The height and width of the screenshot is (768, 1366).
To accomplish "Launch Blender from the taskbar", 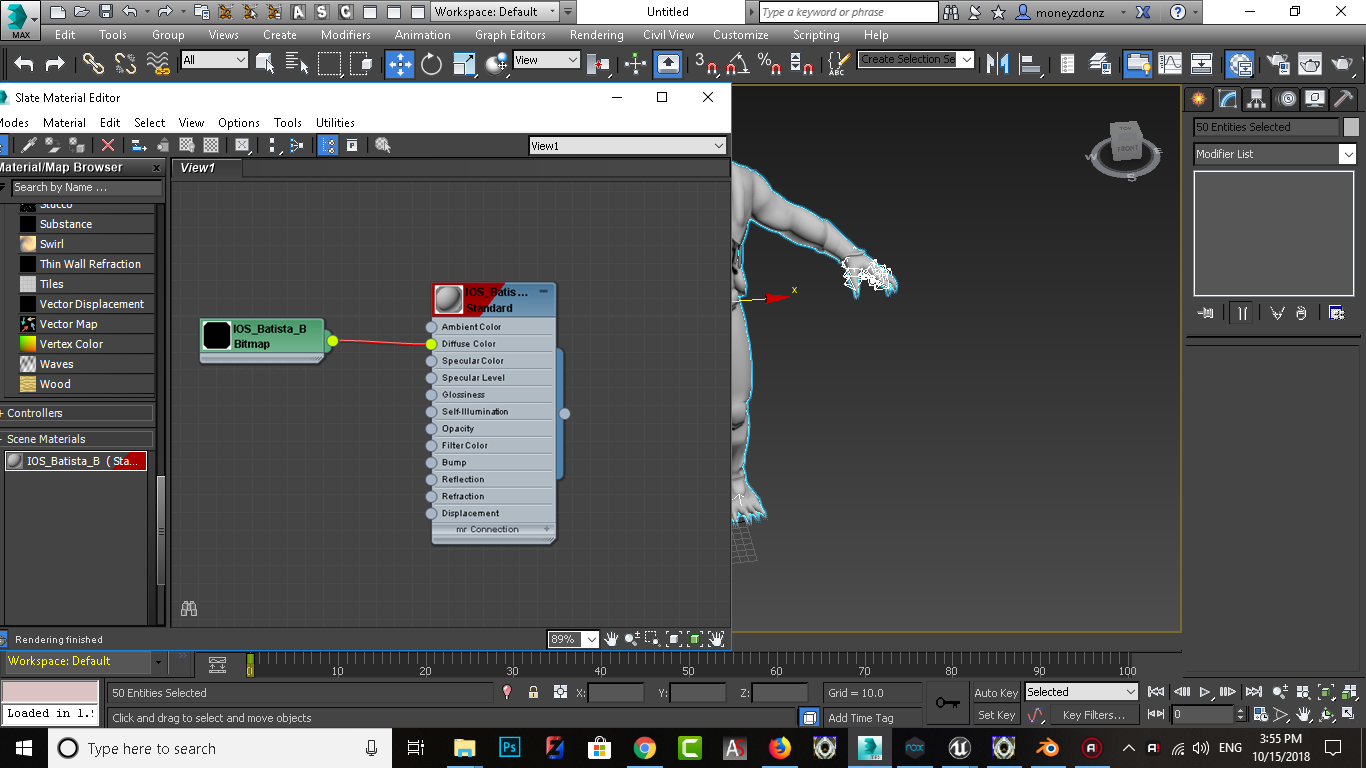I will pos(1047,748).
